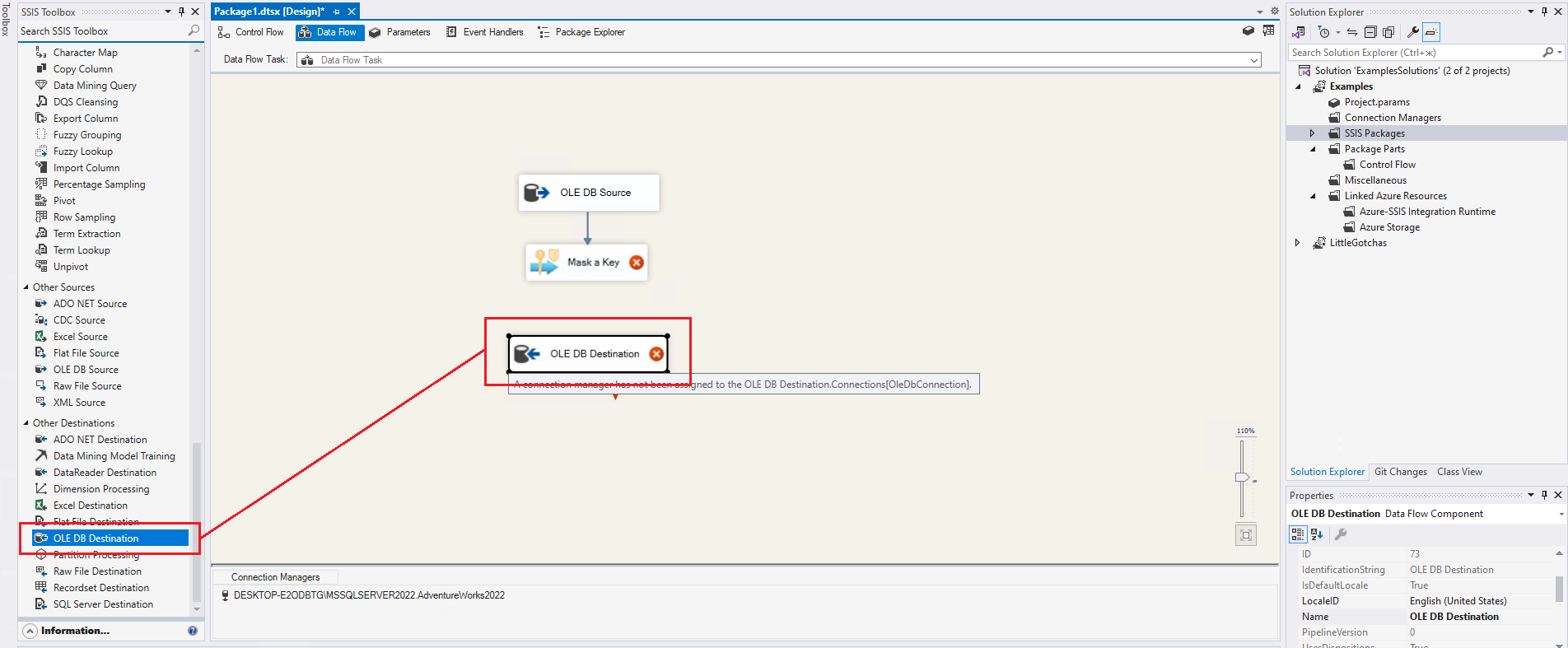
Task: Click the Collapse All icon in Solution Explorer
Action: [x=1370, y=32]
